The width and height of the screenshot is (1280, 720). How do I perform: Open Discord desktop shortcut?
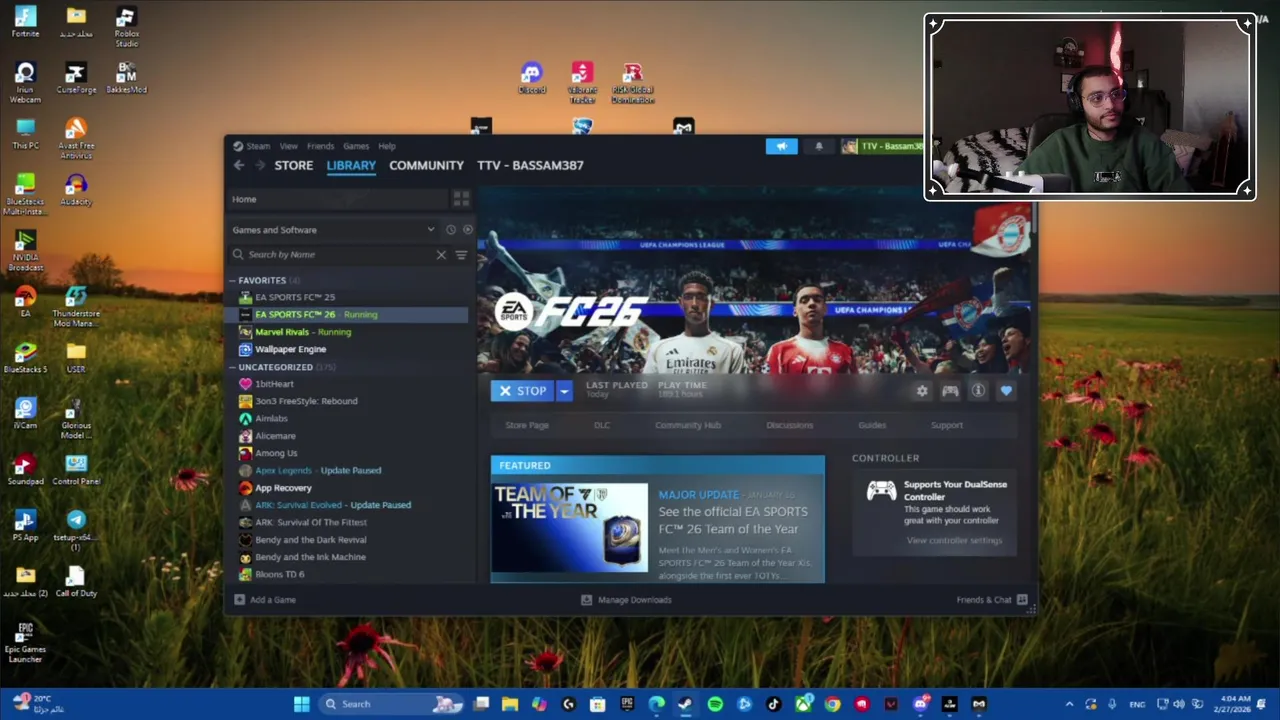point(532,78)
